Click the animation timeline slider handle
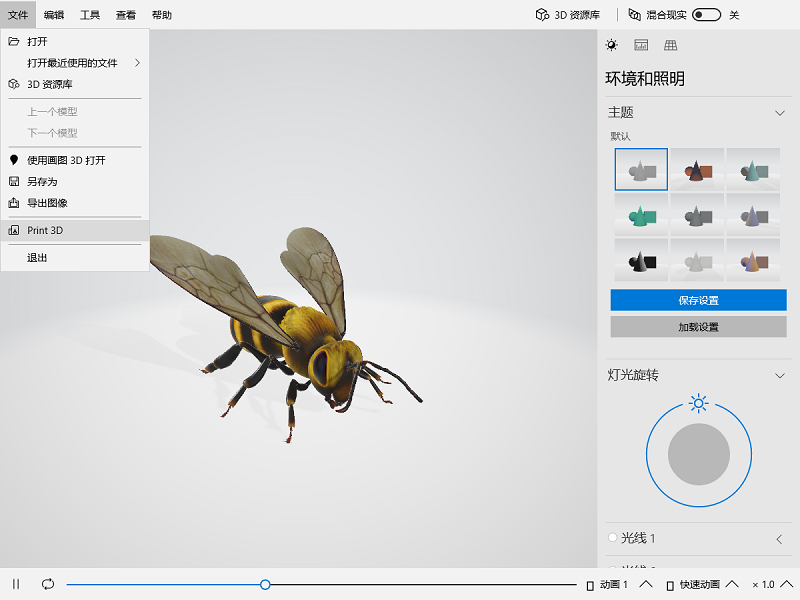800x600 pixels. 265,584
